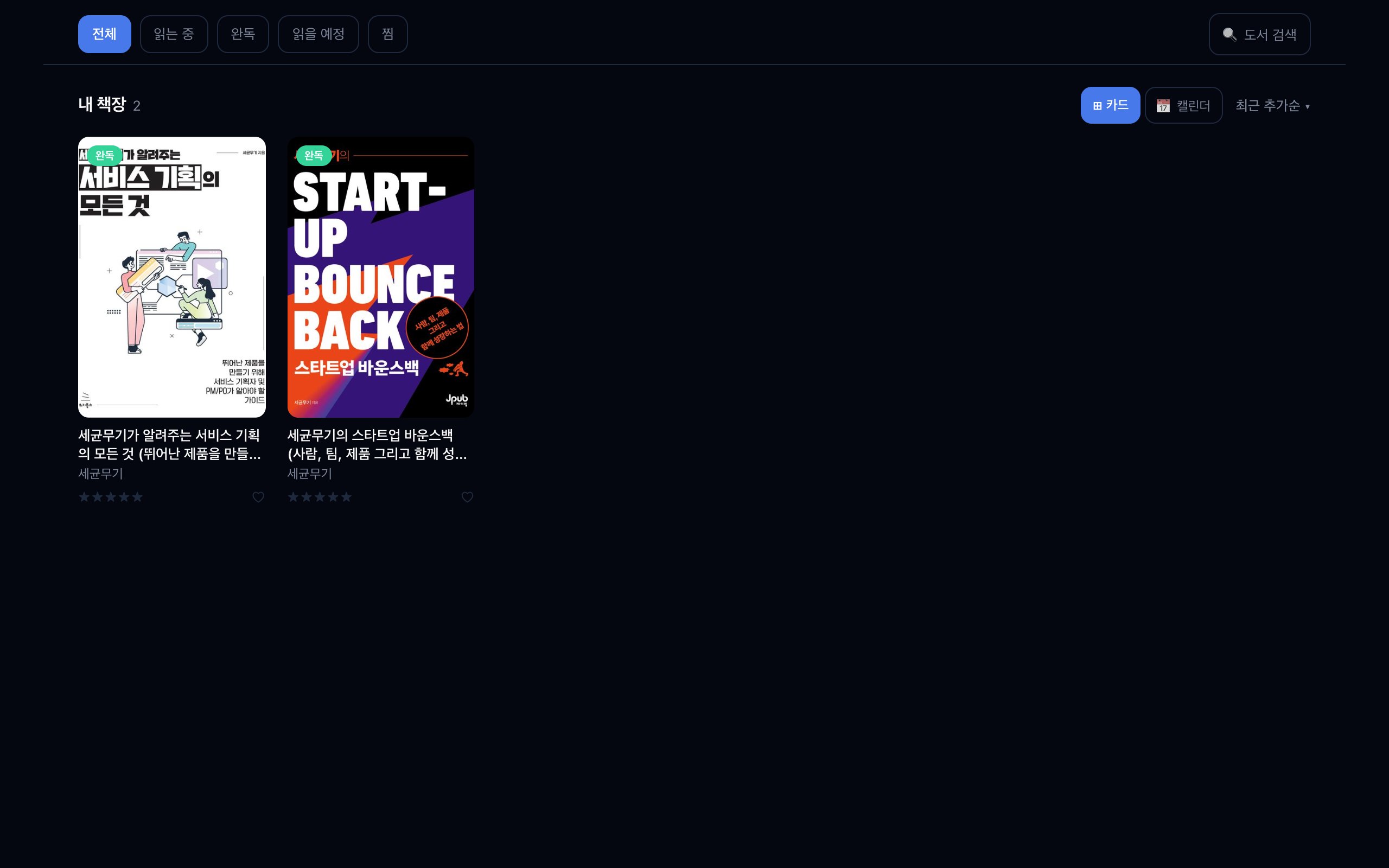Click the magnifier icon in 도서 검색

point(1229,34)
